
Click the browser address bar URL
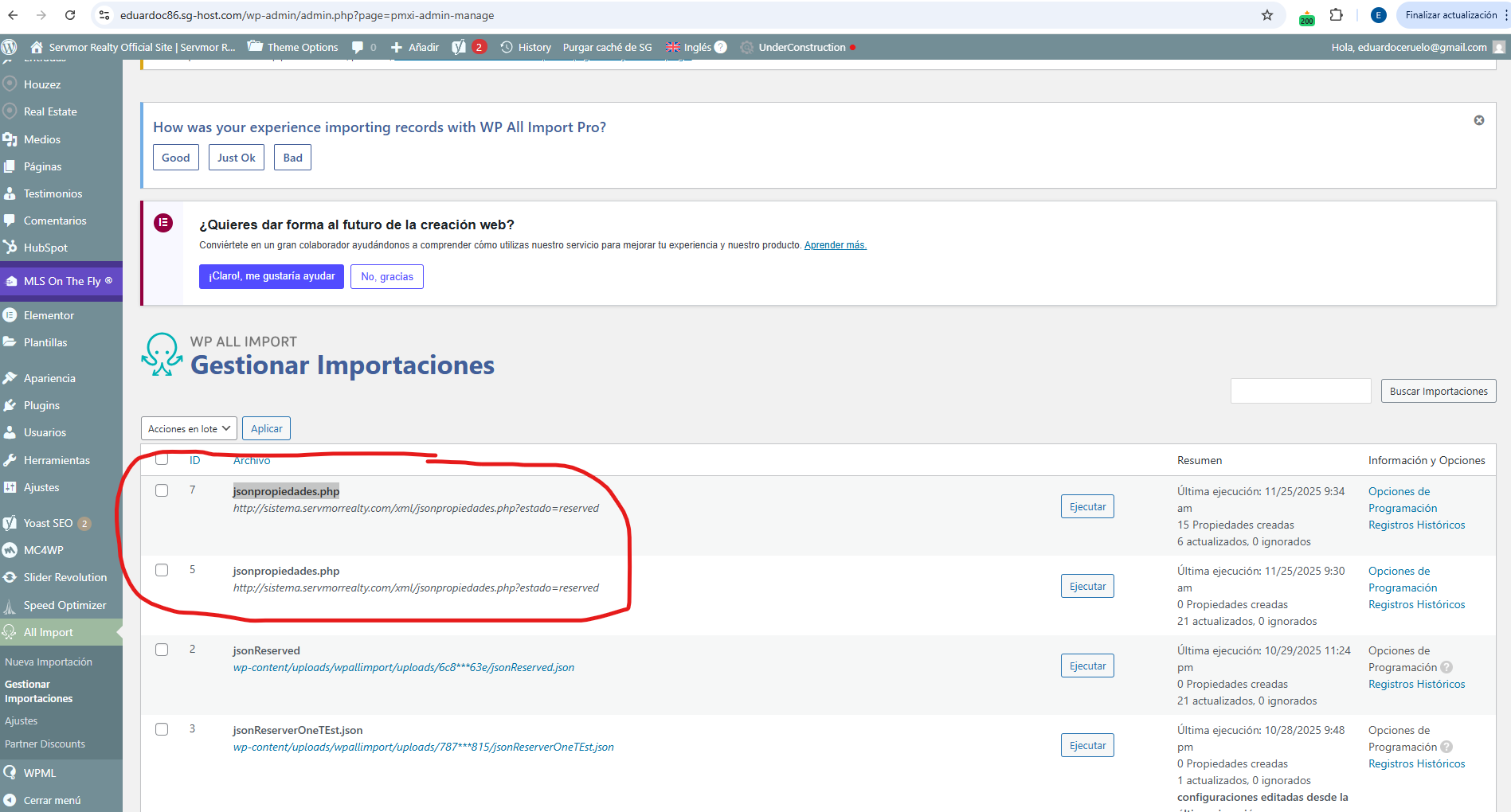[307, 15]
